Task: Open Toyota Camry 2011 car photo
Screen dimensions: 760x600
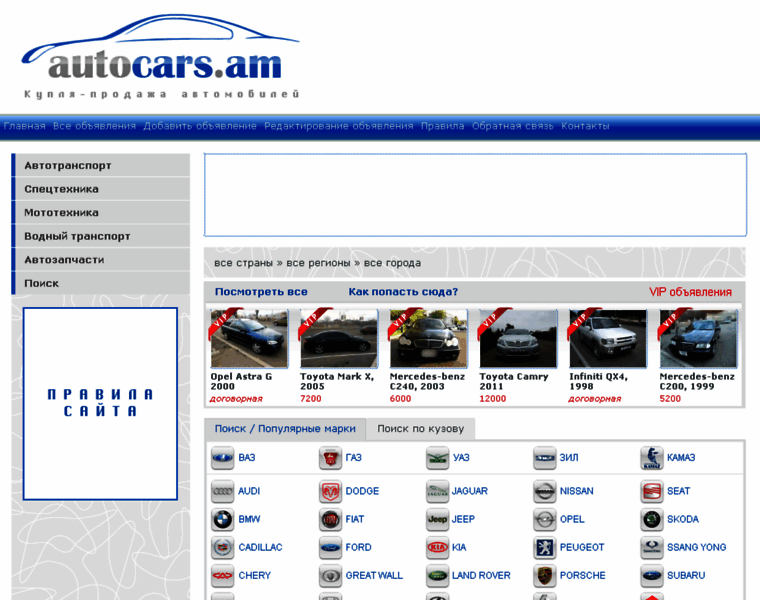Action: pyautogui.click(x=518, y=339)
